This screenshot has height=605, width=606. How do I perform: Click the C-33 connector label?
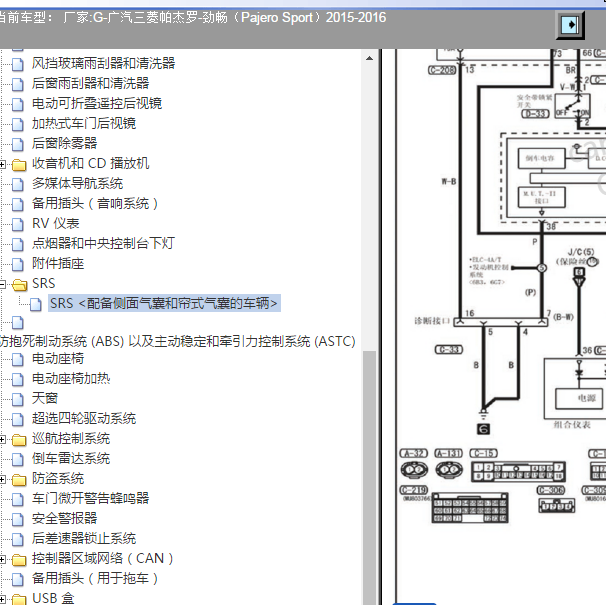pyautogui.click(x=449, y=350)
